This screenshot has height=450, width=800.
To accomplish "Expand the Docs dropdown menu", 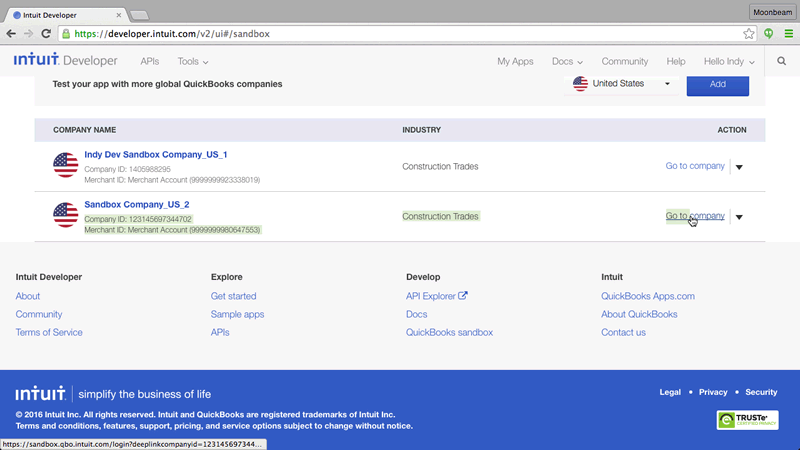I will (x=567, y=61).
